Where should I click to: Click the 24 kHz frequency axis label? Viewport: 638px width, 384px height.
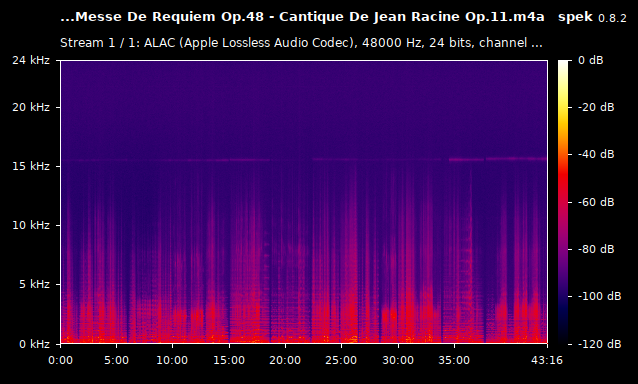[x=31, y=60]
